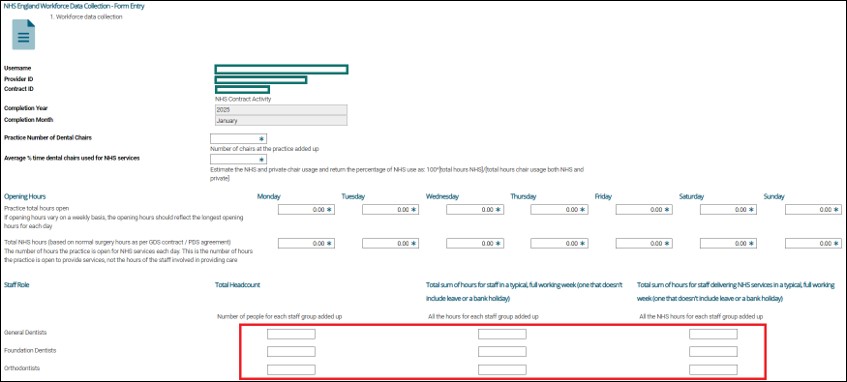Screen dimensions: 847x382
Task: Click Foundation Dentists NHS weekly hours field
Action: 713,352
